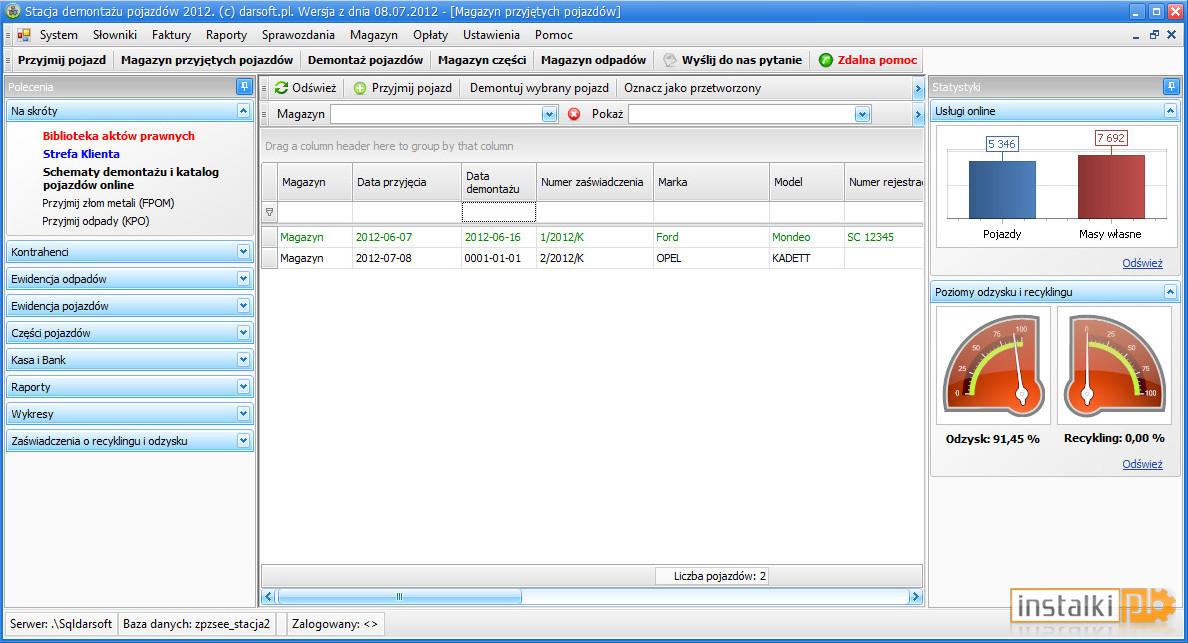
Task: Open the Słowniki menu
Action: click(114, 35)
